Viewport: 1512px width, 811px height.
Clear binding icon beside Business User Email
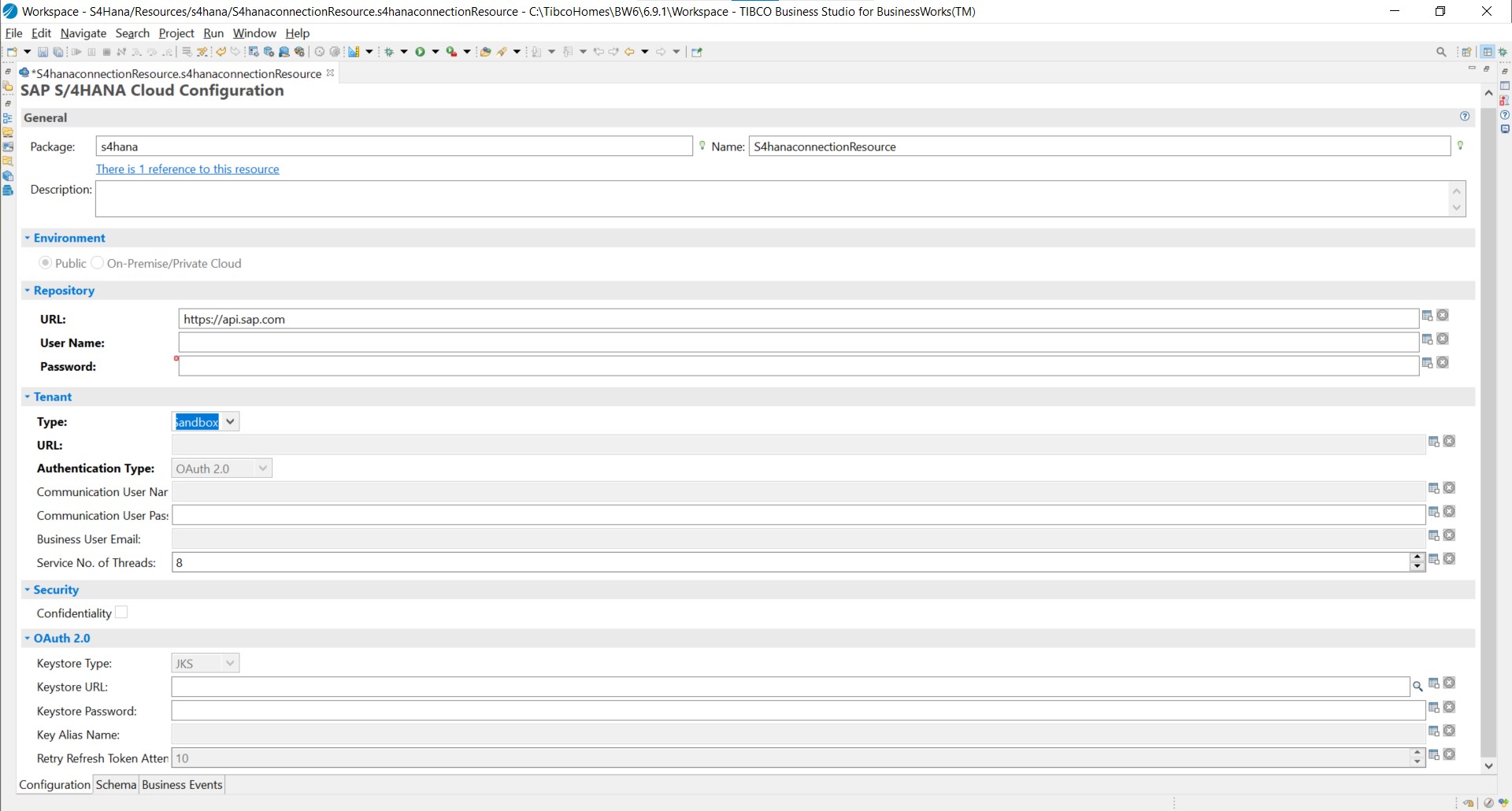(1449, 535)
